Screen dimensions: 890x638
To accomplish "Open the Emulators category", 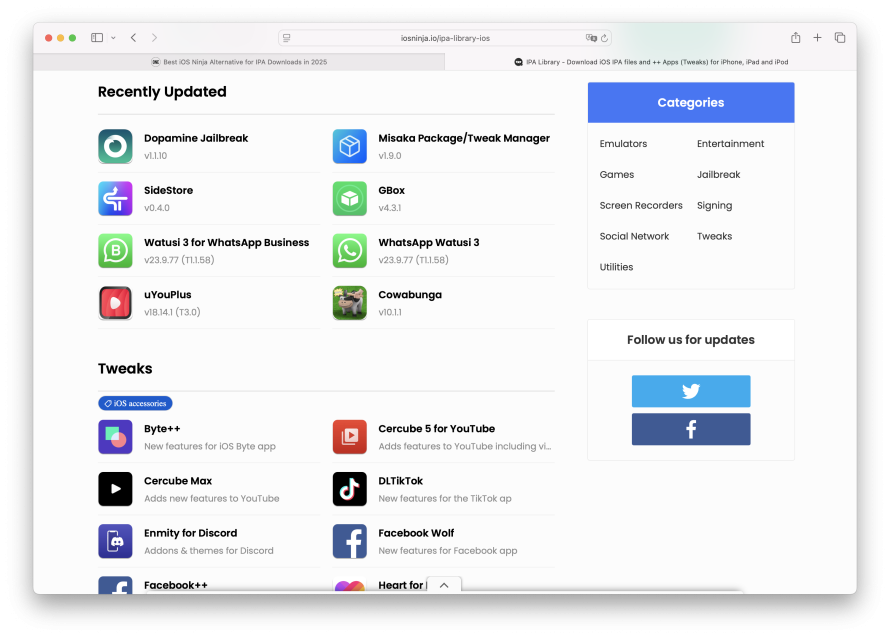I will 623,144.
